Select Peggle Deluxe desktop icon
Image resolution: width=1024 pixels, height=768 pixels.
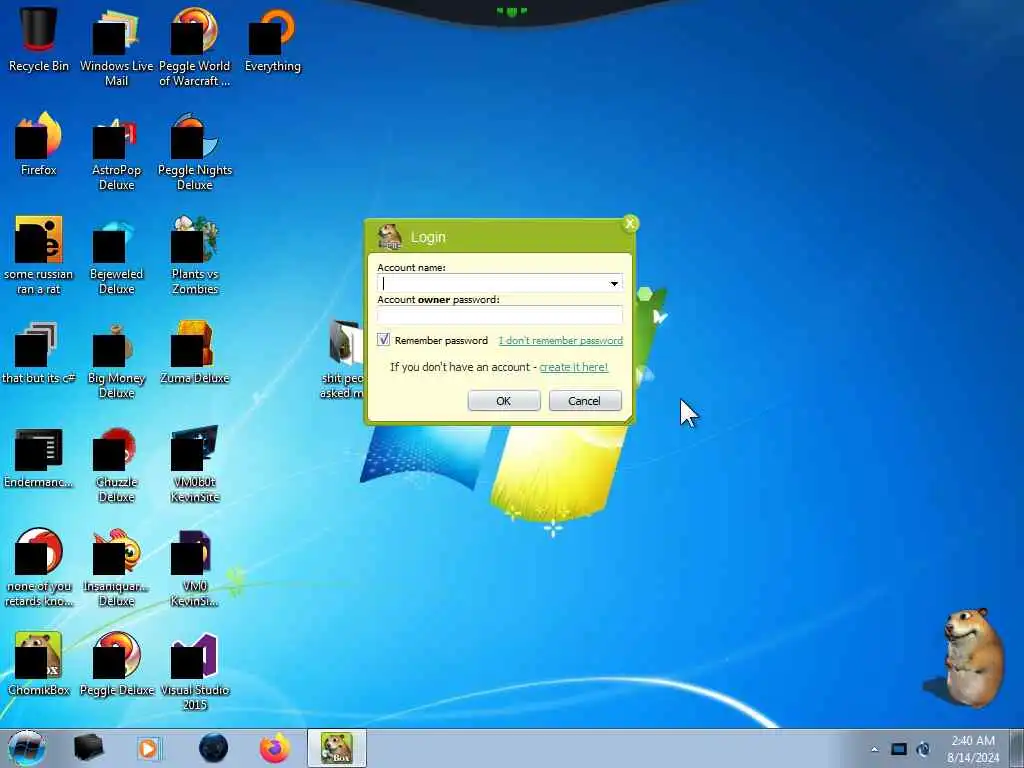[116, 663]
